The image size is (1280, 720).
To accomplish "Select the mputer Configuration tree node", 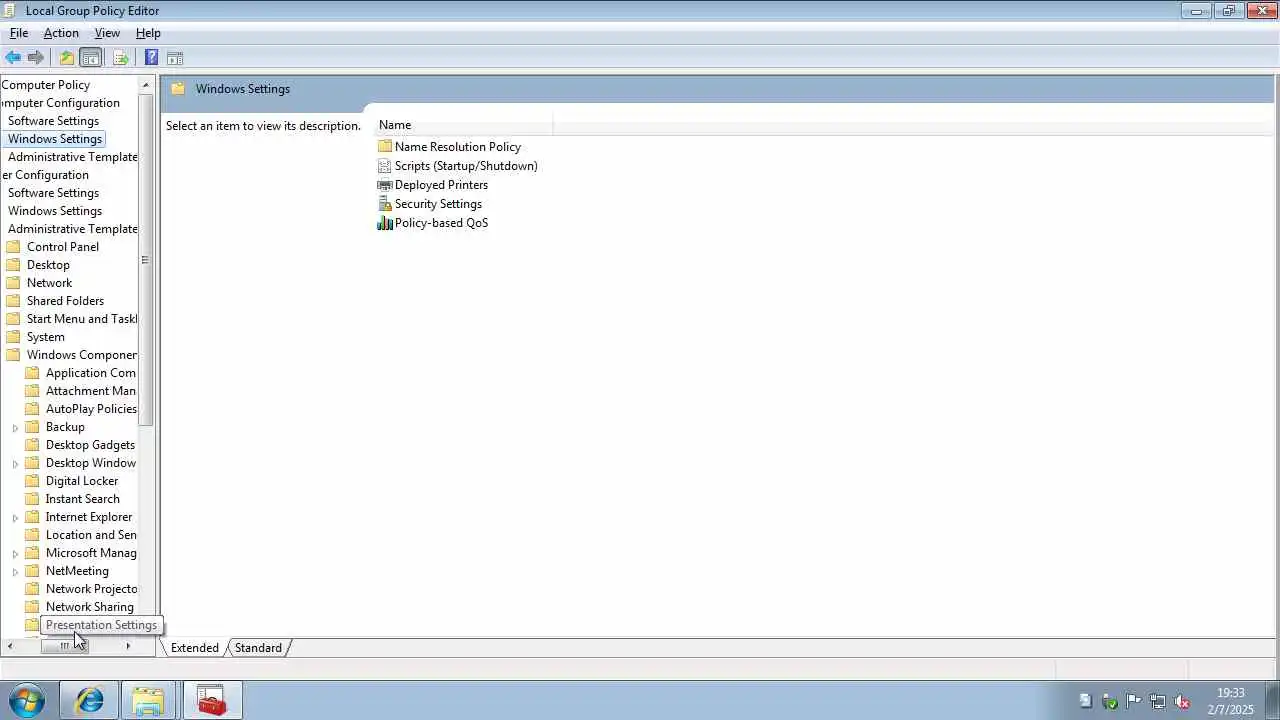I will click(60, 103).
